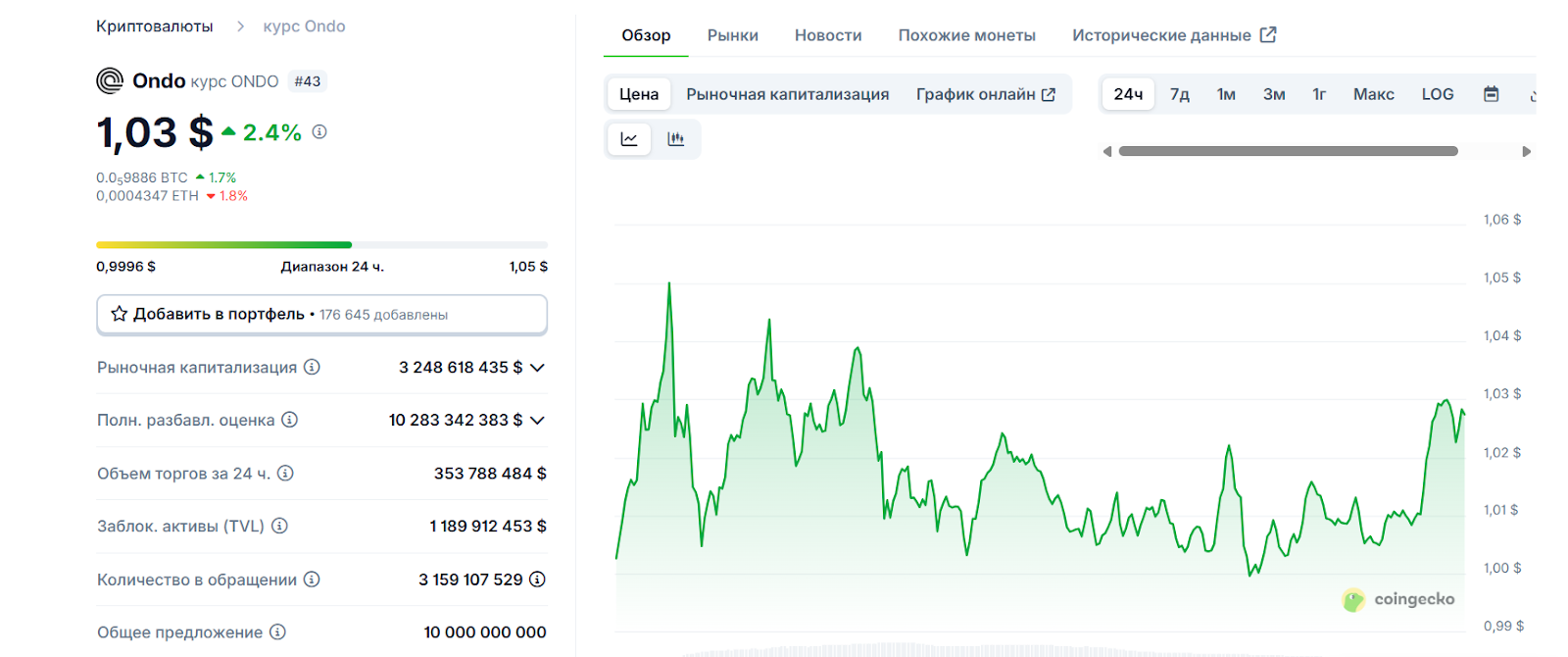1568x657 pixels.
Task: Click the 10 000 000 000 supply value
Action: pyautogui.click(x=485, y=632)
